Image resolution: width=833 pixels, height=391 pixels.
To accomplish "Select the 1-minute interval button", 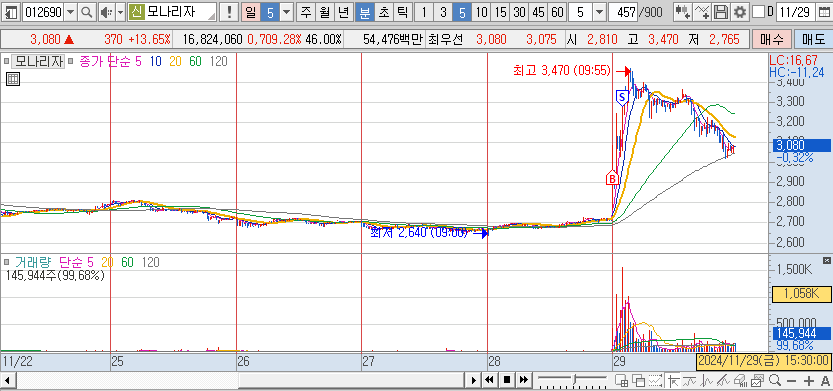I will click(x=423, y=12).
